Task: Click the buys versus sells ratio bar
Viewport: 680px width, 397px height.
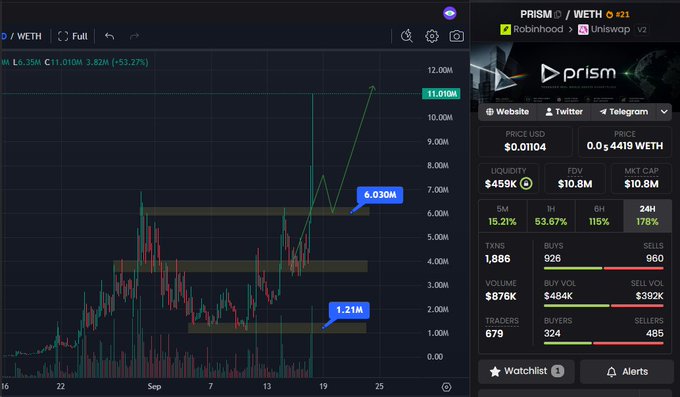Action: [604, 268]
